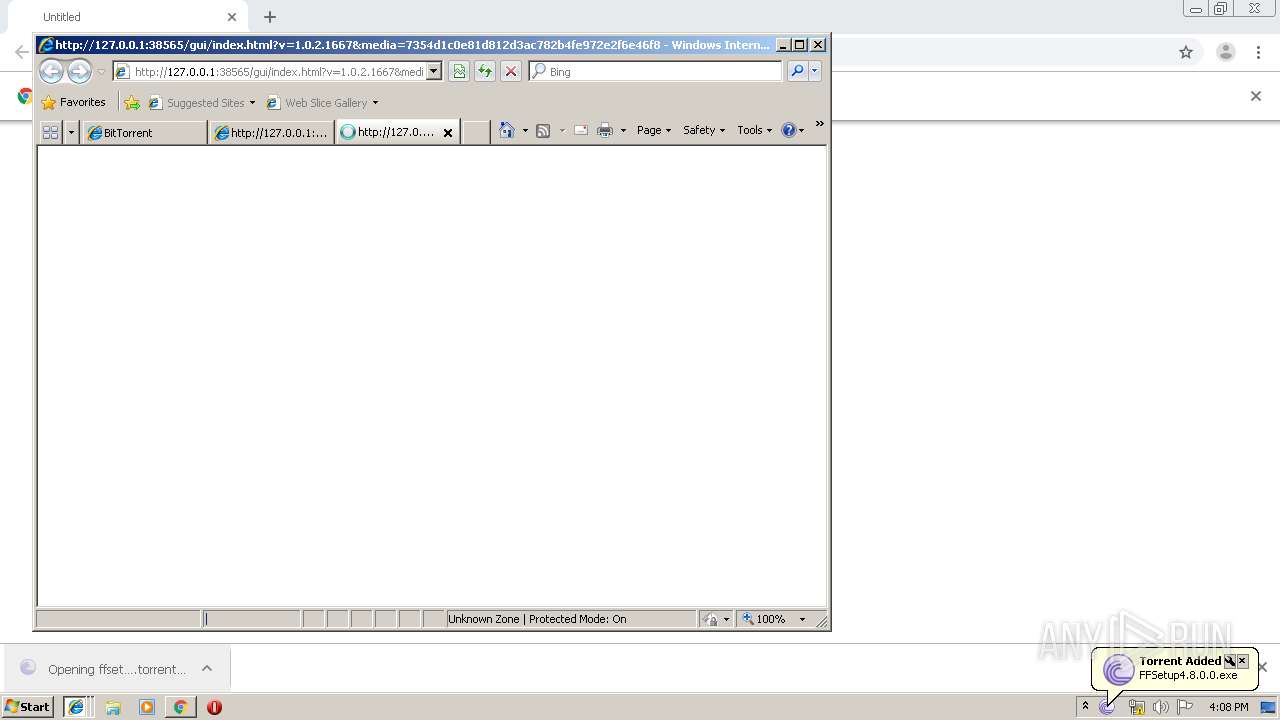Viewport: 1280px width, 720px height.
Task: Refresh the page in Internet Explorer
Action: pyautogui.click(x=485, y=71)
